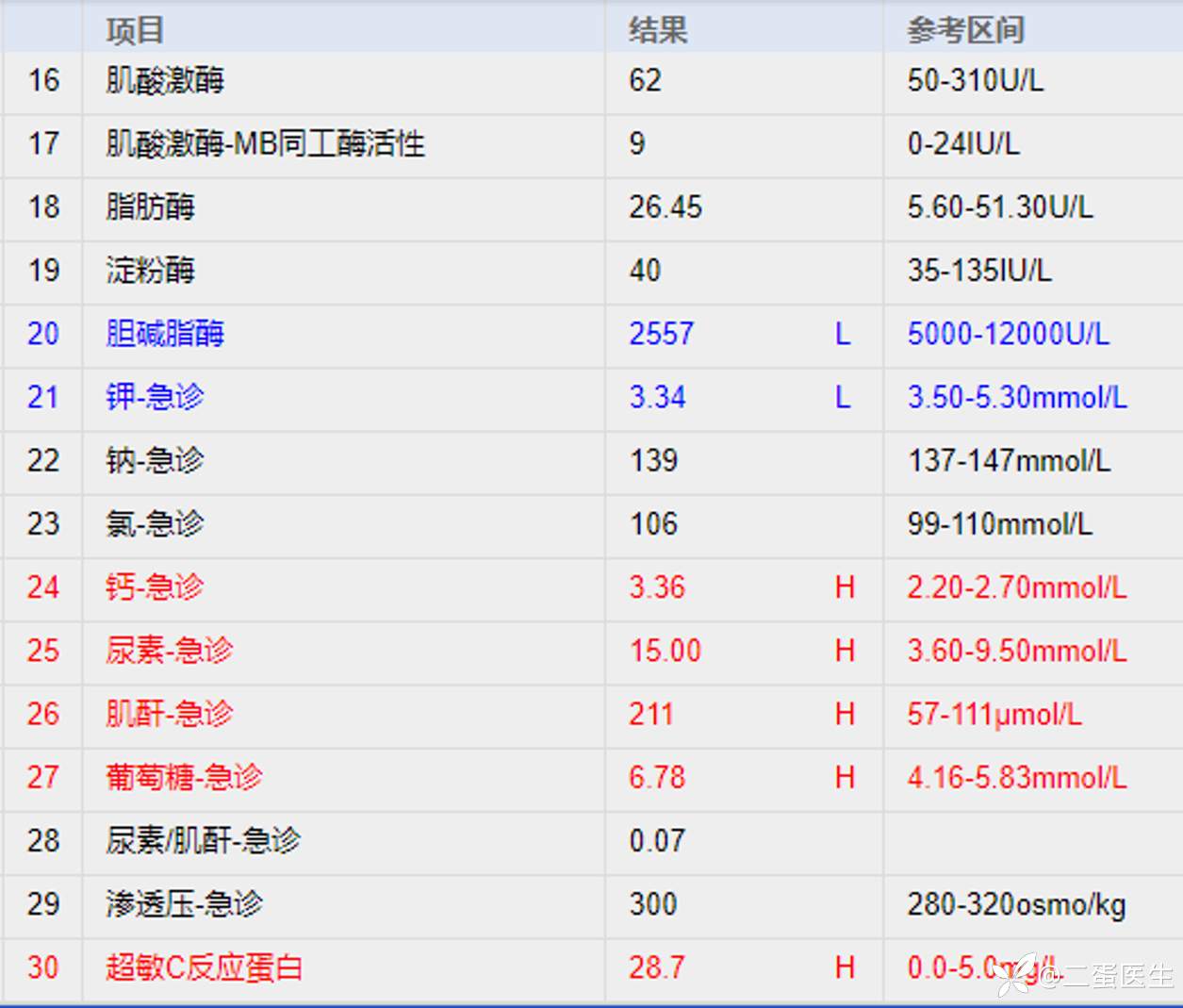Select the 肌酐-急诊 test name
This screenshot has width=1183, height=1008.
click(169, 714)
